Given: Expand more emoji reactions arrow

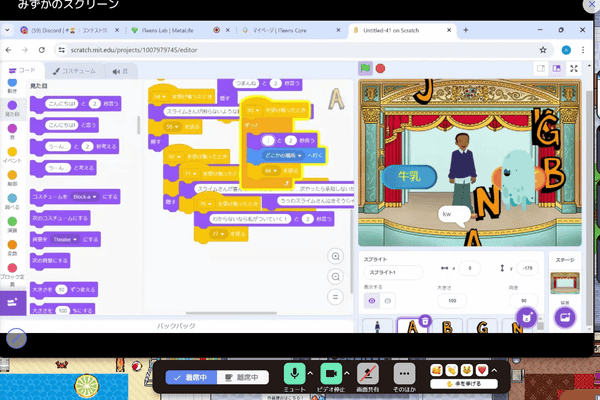Looking at the screenshot, I should pyautogui.click(x=494, y=370).
